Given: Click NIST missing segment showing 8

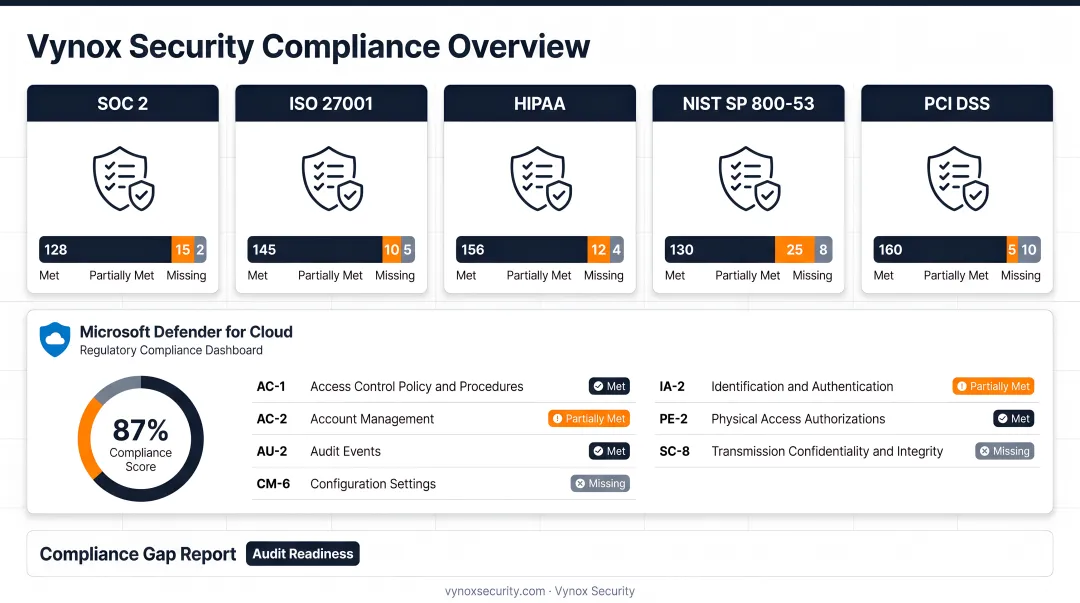Looking at the screenshot, I should pyautogui.click(x=823, y=249).
